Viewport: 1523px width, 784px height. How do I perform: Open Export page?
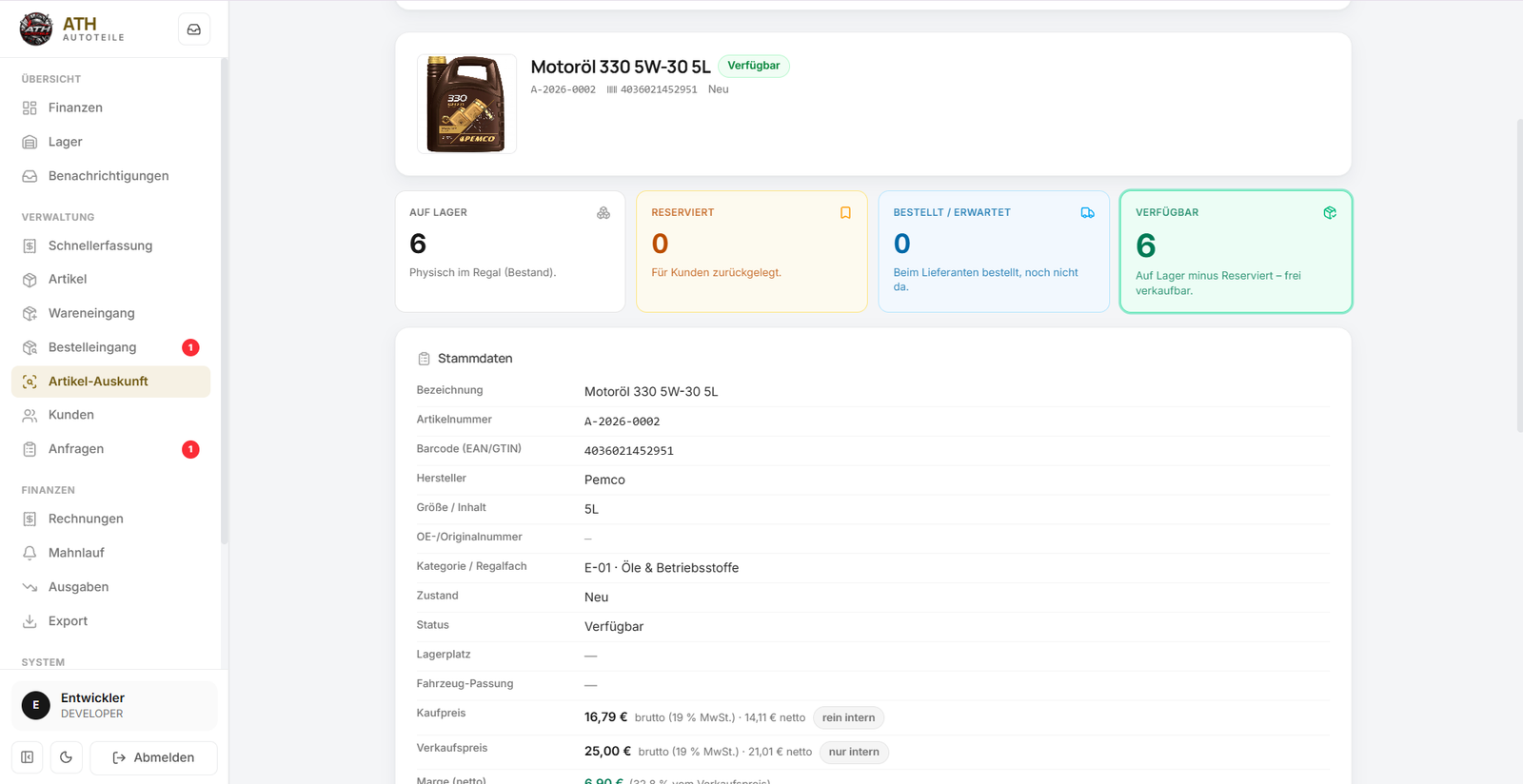coord(110,621)
